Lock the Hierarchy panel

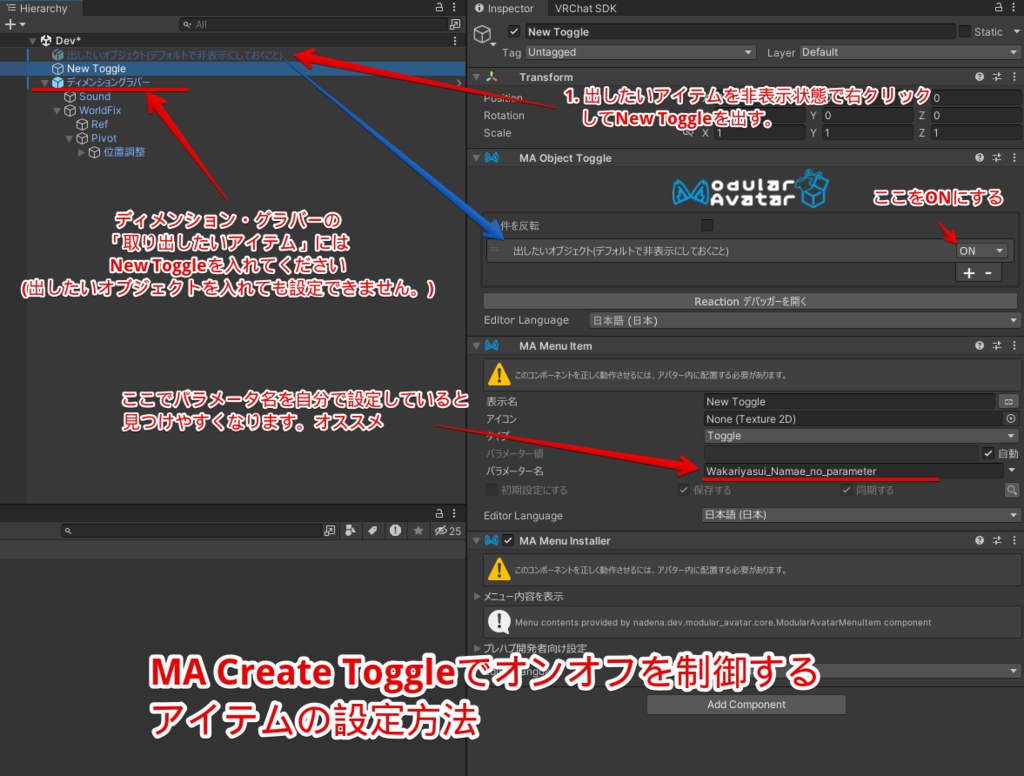pyautogui.click(x=440, y=7)
